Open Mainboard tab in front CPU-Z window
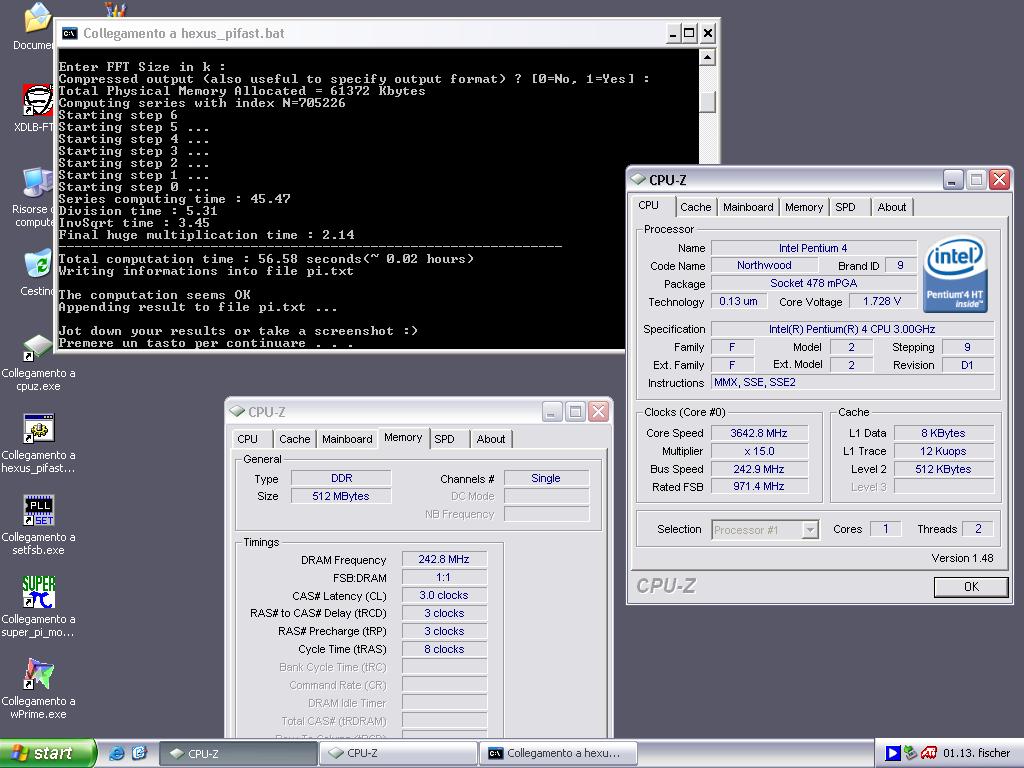Image resolution: width=1024 pixels, height=768 pixels. tap(748, 207)
